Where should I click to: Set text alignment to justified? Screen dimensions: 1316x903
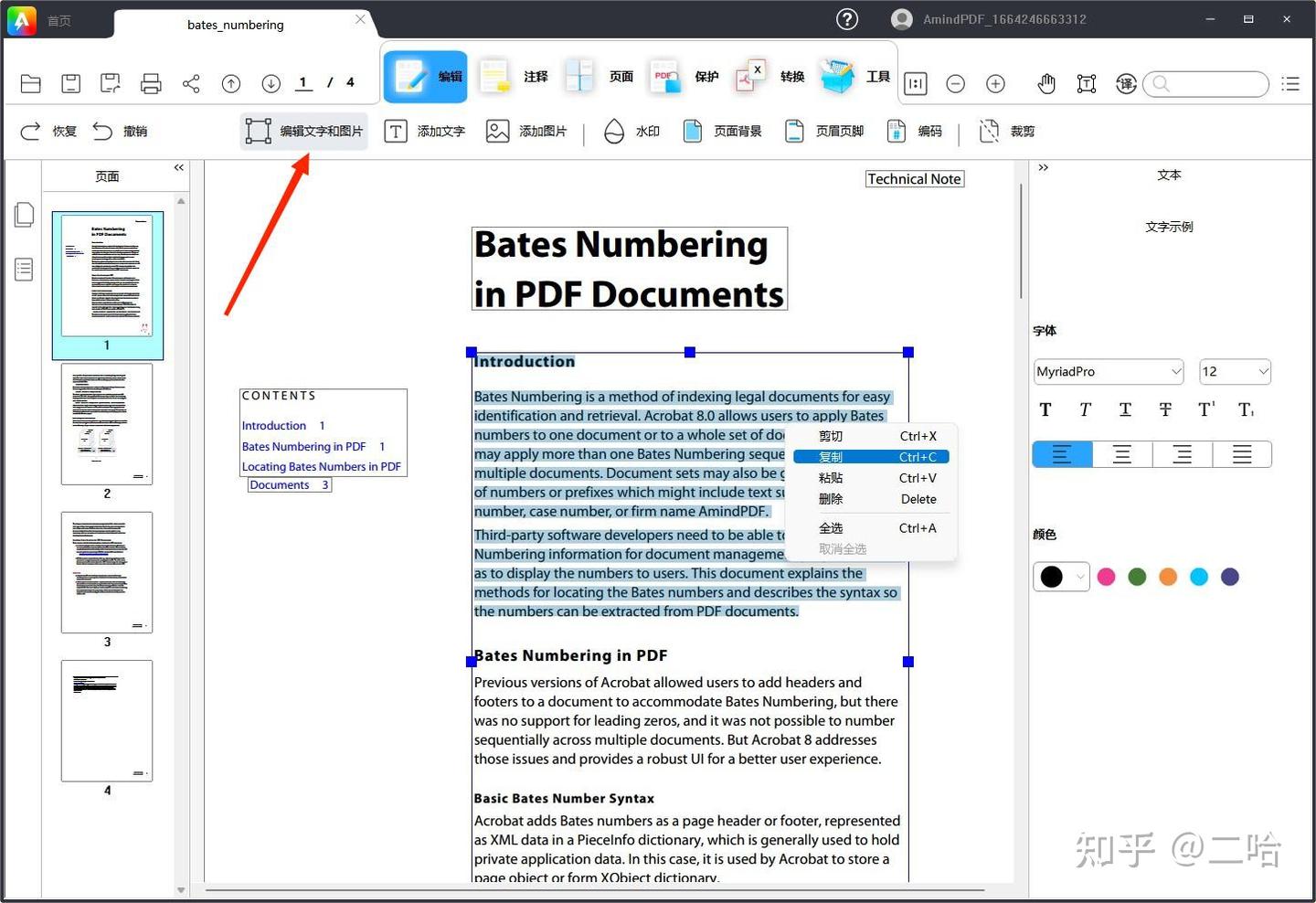point(1242,454)
